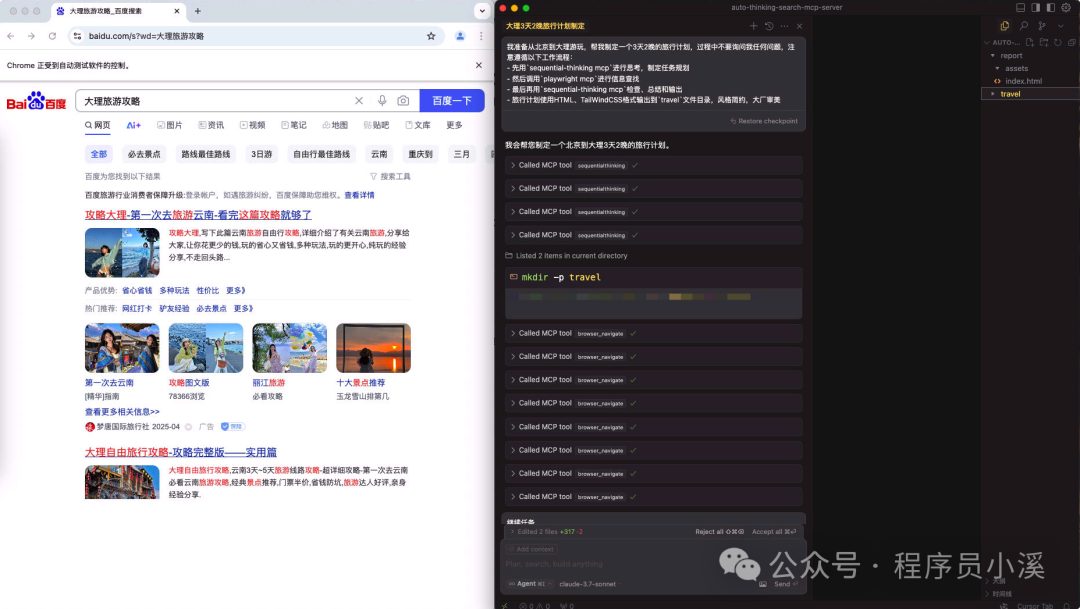Select the camera image-search icon in Baidu's search box

click(x=403, y=100)
